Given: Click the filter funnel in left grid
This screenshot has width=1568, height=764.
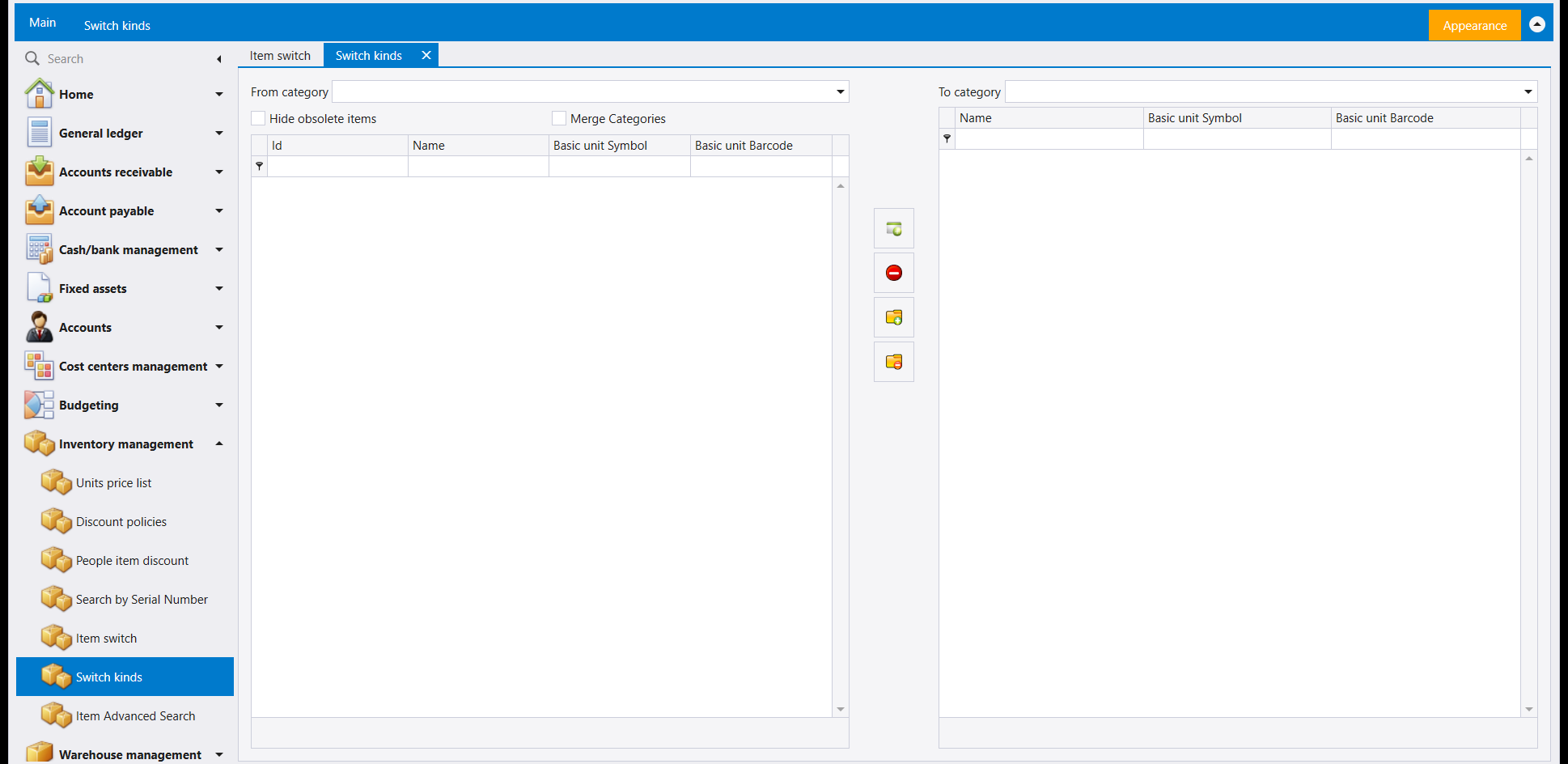Looking at the screenshot, I should (x=260, y=166).
